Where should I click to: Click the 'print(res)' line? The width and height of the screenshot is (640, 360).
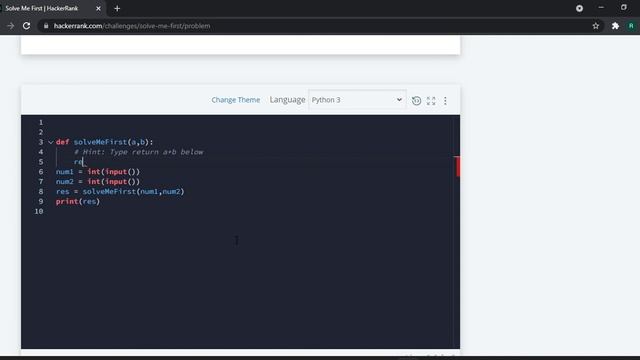78,201
